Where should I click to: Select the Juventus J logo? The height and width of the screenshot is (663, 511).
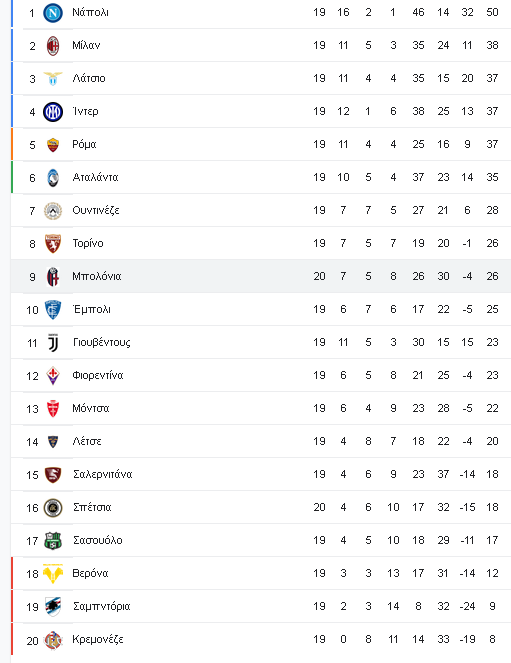pos(53,343)
